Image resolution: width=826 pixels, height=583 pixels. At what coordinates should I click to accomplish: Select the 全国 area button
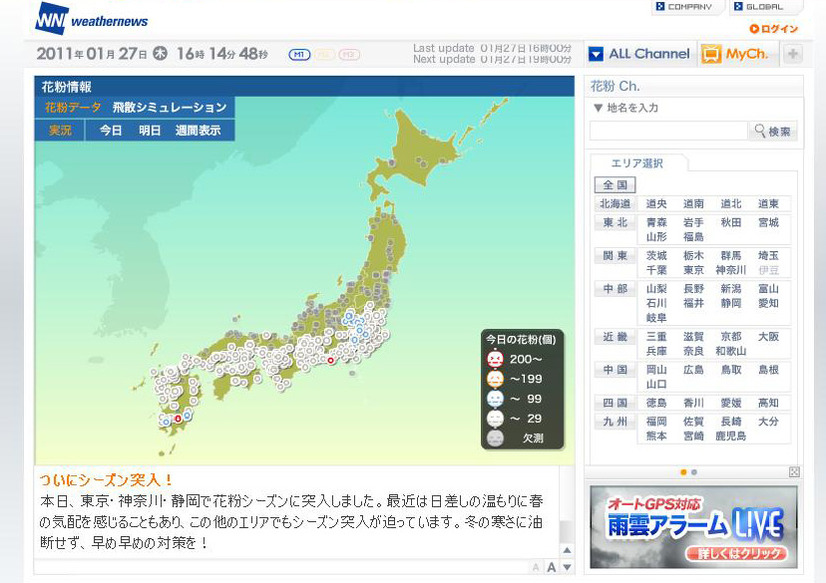[x=615, y=185]
